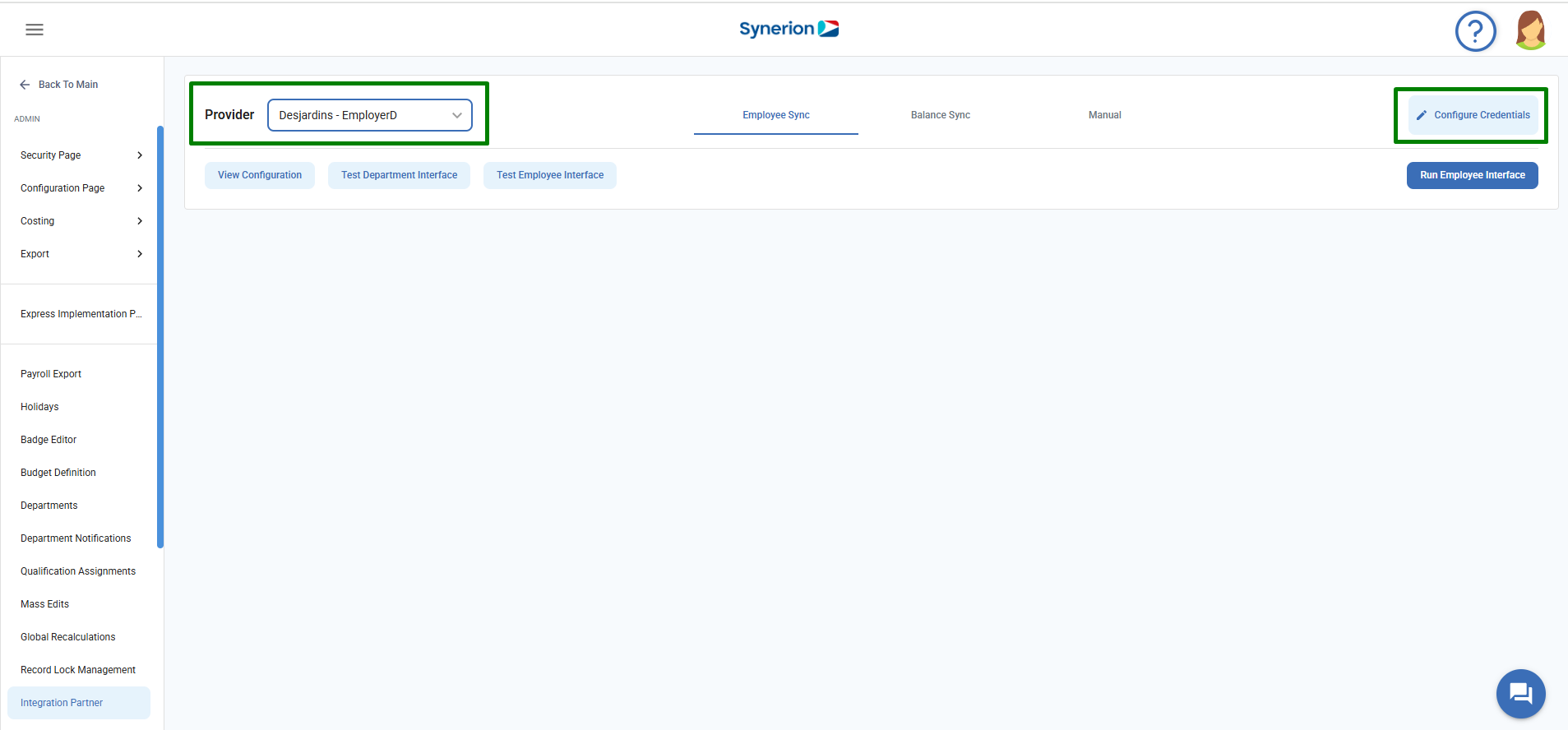The height and width of the screenshot is (730, 1568).
Task: Click Test Department Interface button
Action: [400, 175]
